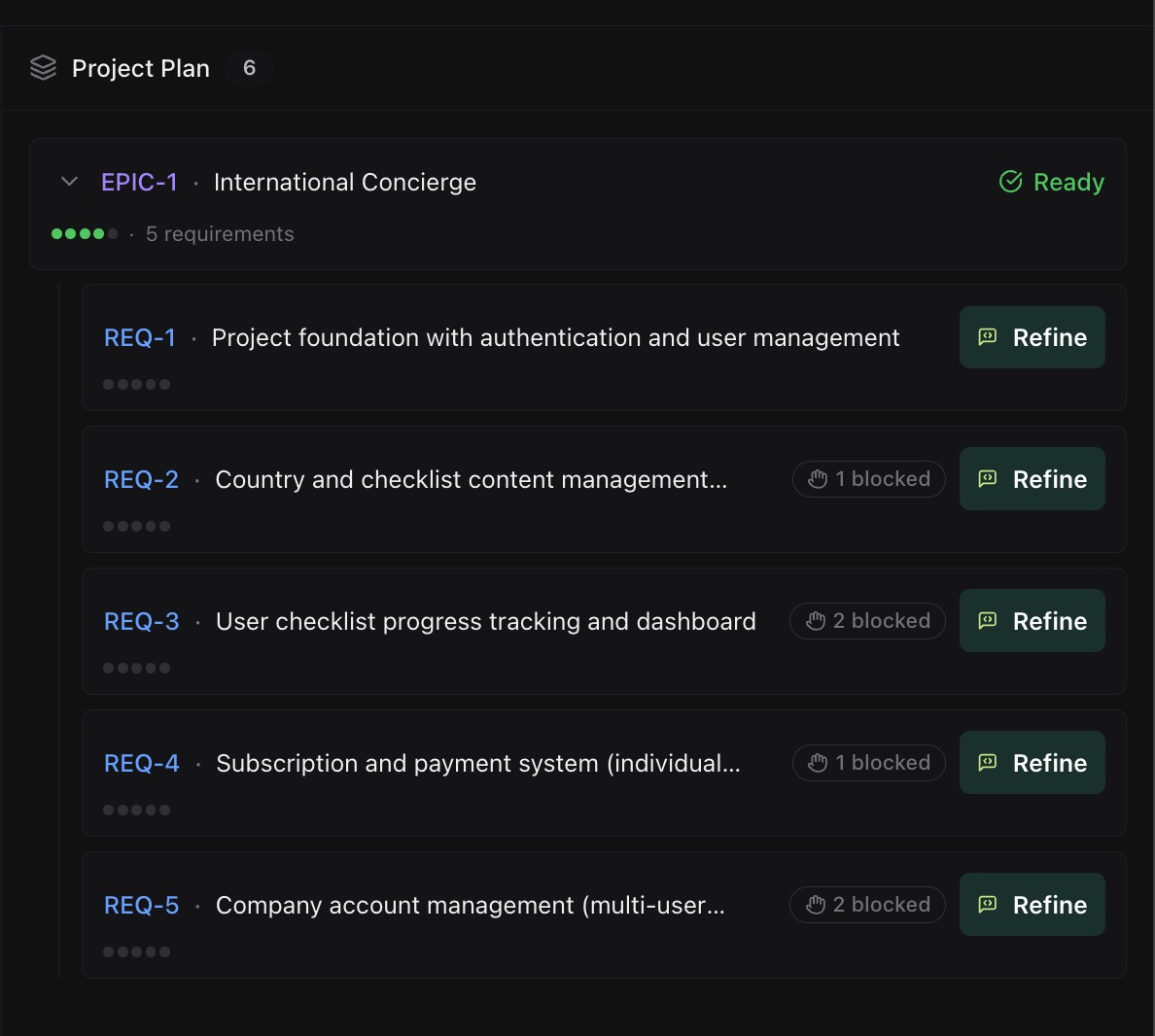This screenshot has width=1155, height=1036.
Task: Collapse the EPIC-1 chevron
Action: (x=69, y=182)
